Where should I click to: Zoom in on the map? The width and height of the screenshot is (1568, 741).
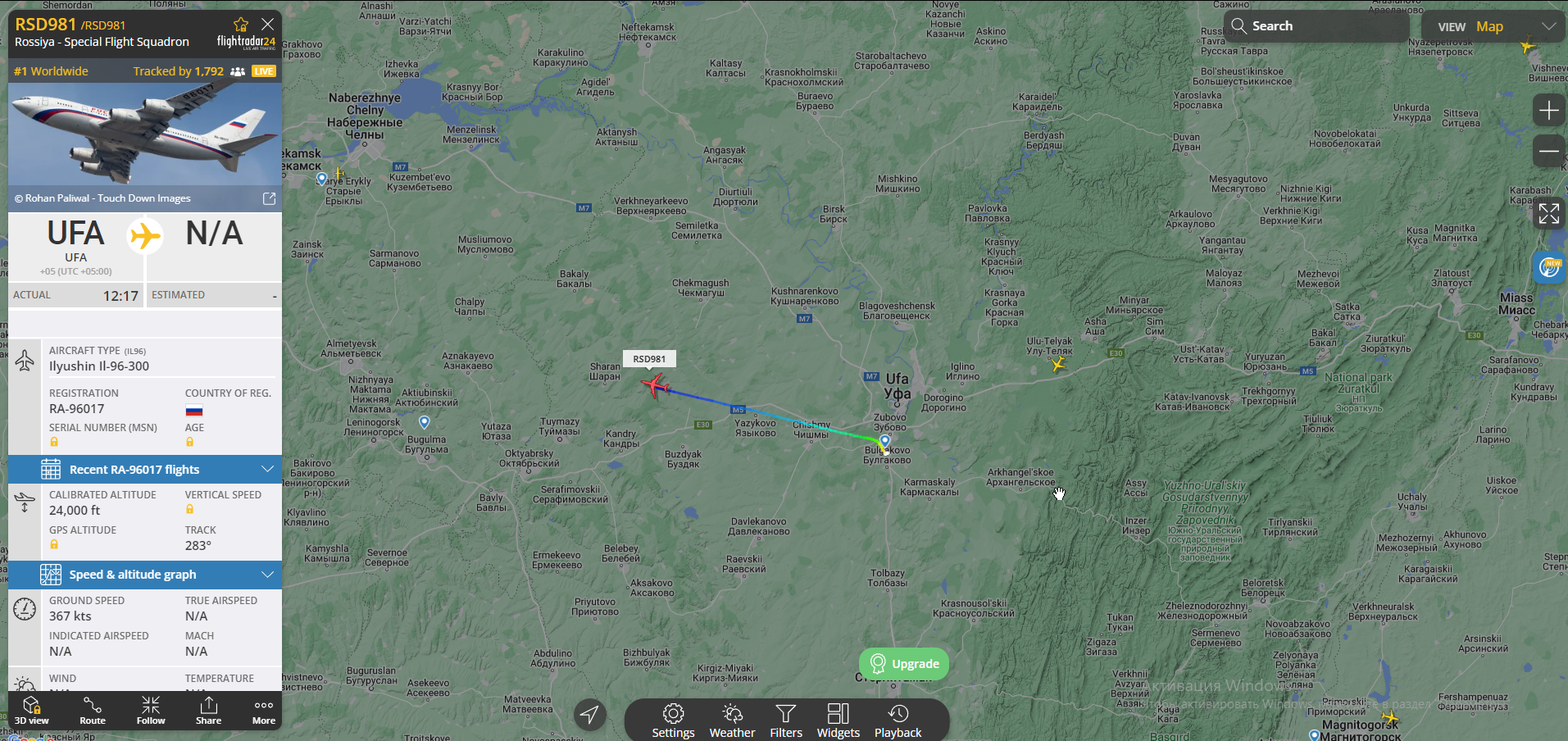pos(1548,110)
